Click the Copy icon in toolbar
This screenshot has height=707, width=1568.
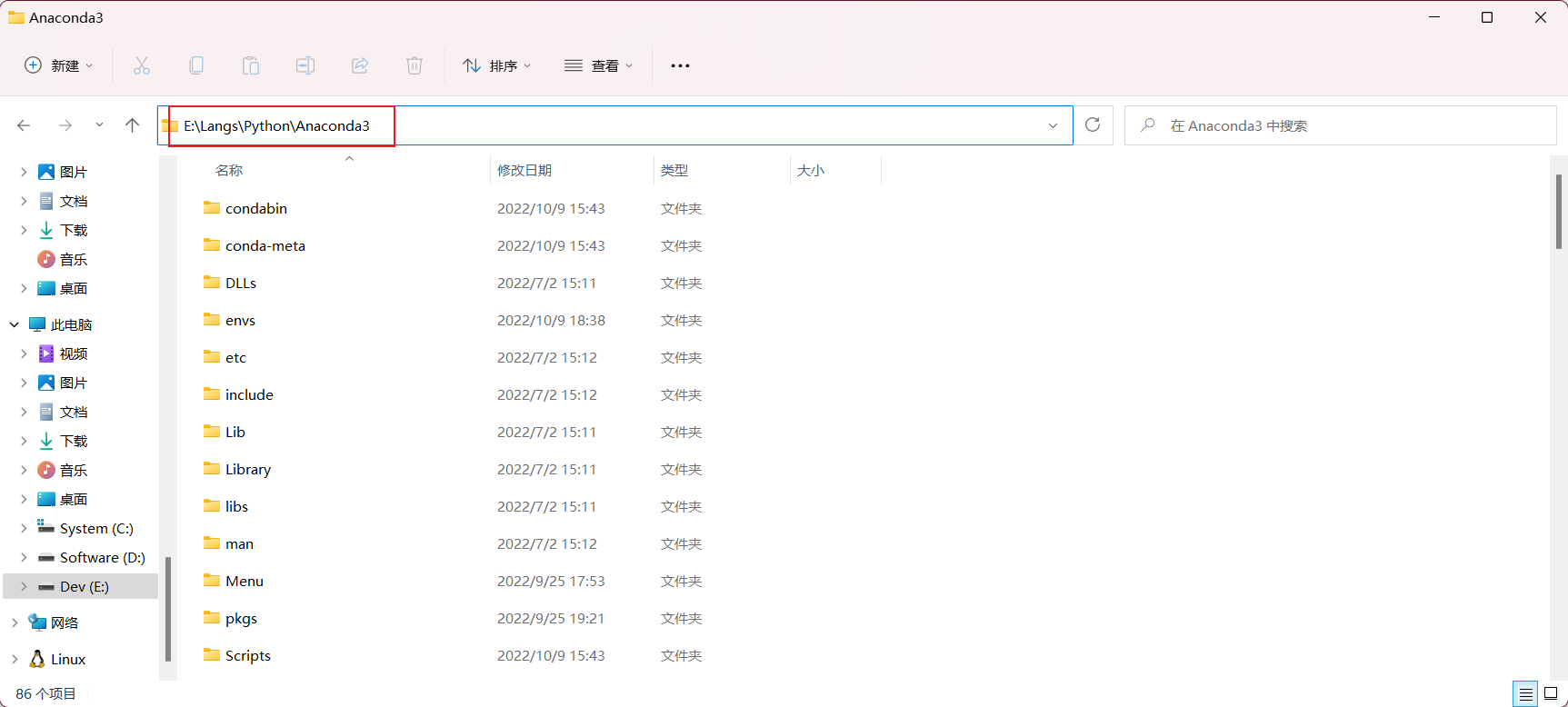[196, 65]
